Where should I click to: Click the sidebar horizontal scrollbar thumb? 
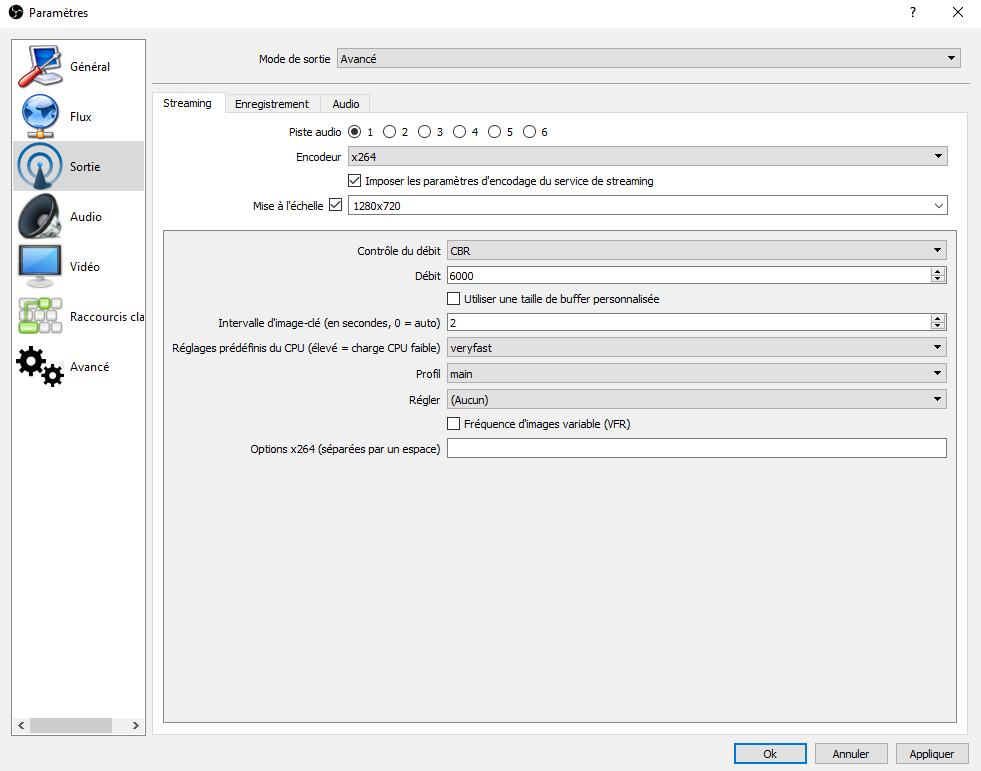click(x=71, y=725)
